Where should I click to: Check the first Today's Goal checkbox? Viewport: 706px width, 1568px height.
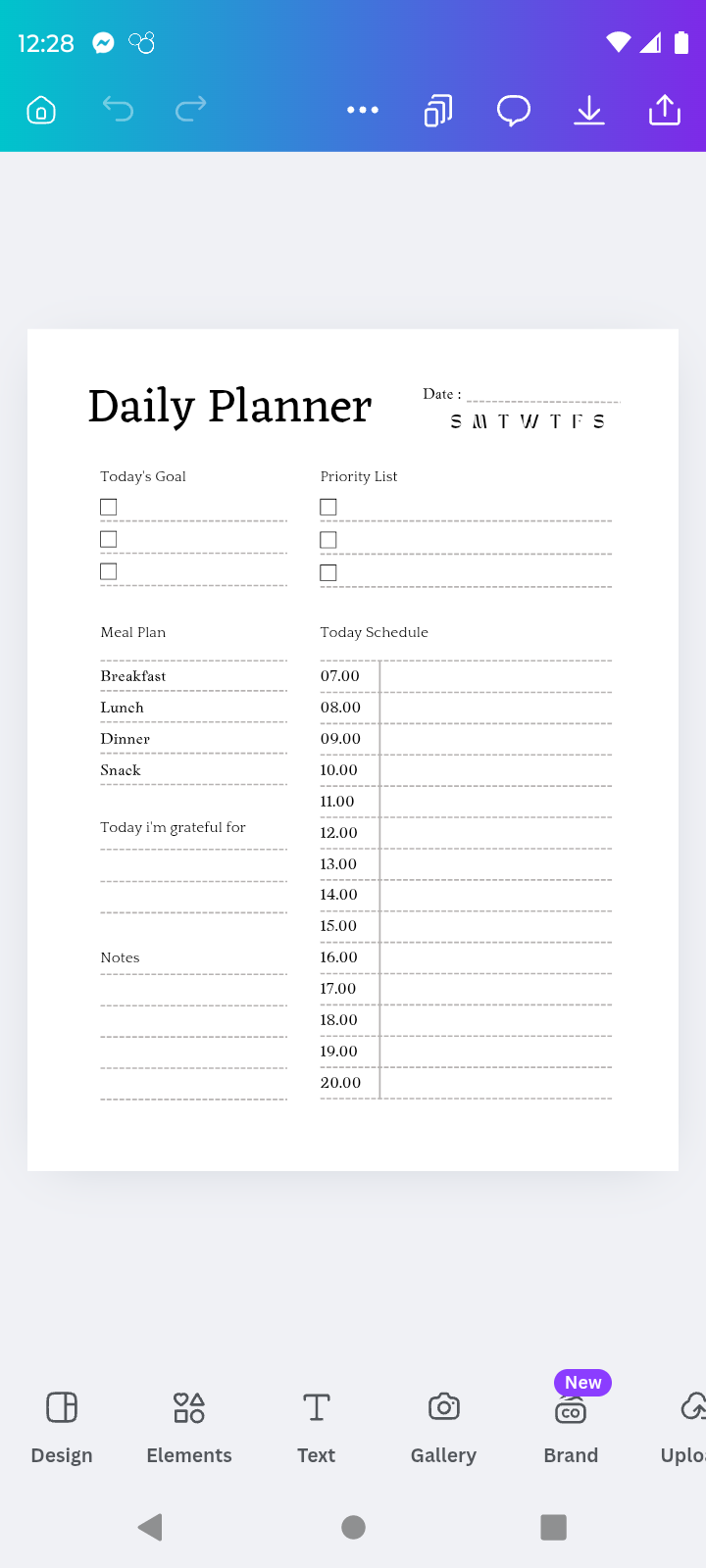109,507
